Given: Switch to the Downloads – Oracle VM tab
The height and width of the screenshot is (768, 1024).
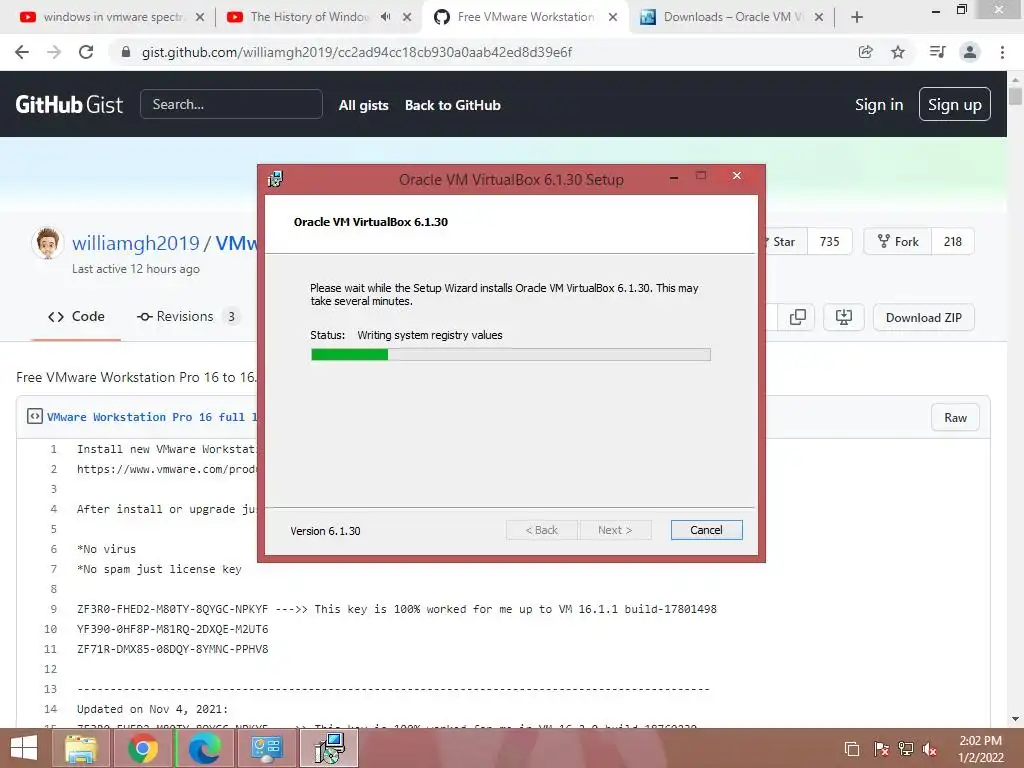Looking at the screenshot, I should [x=725, y=17].
